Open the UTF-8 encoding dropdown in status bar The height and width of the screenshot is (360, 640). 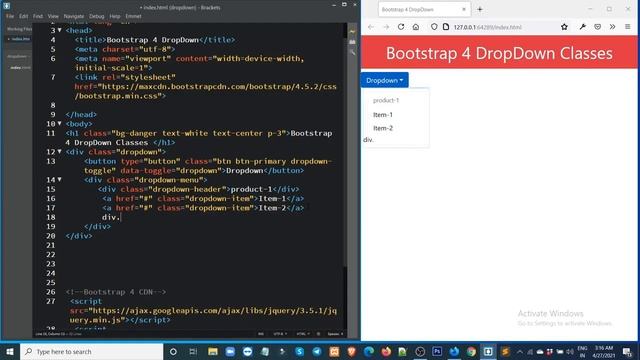tap(280, 334)
